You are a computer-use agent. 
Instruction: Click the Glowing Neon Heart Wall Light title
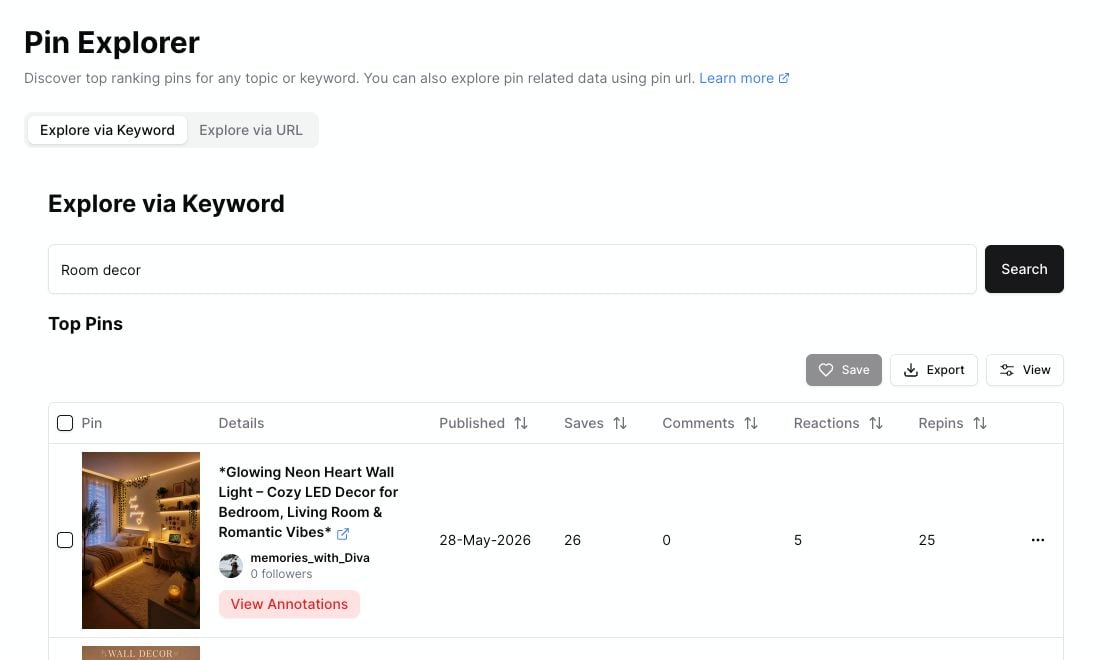point(308,502)
